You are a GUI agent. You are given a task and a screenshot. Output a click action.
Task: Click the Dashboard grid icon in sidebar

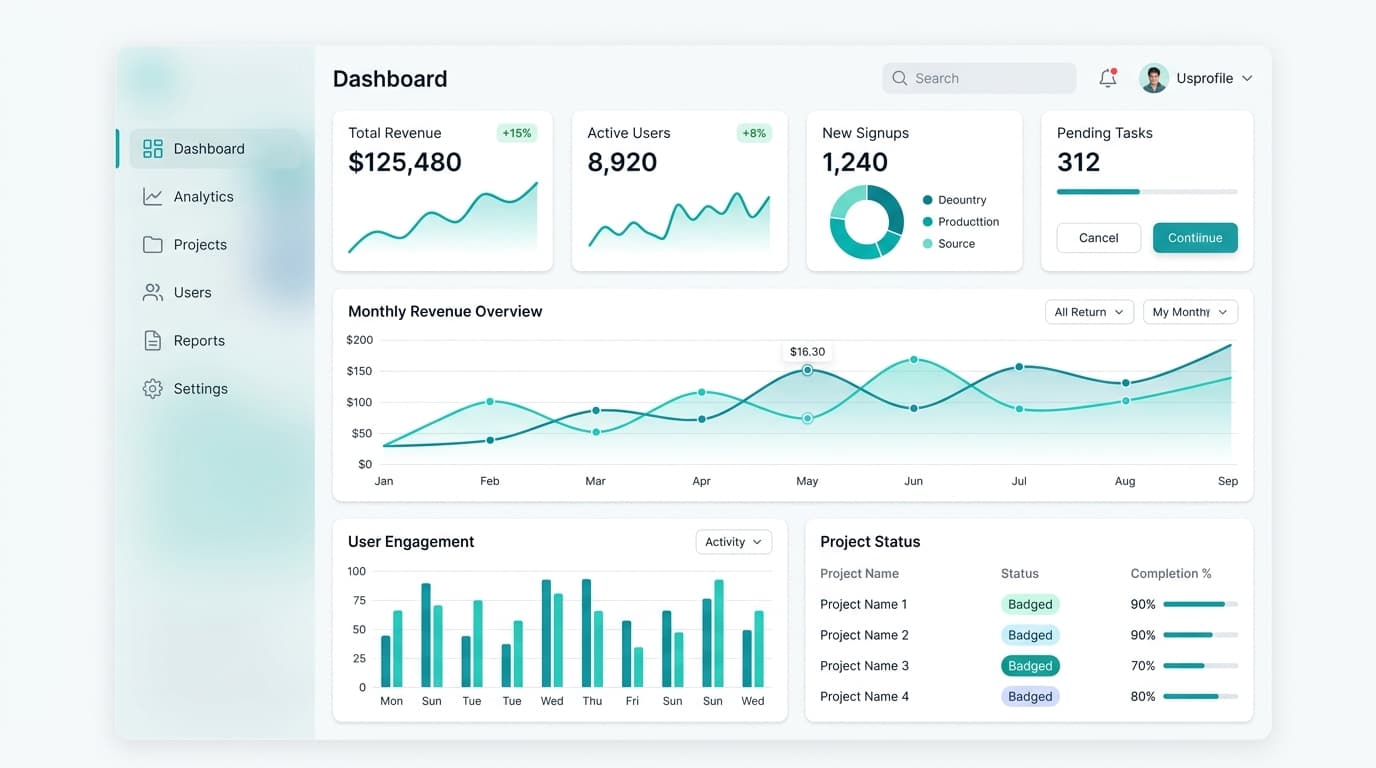[153, 149]
